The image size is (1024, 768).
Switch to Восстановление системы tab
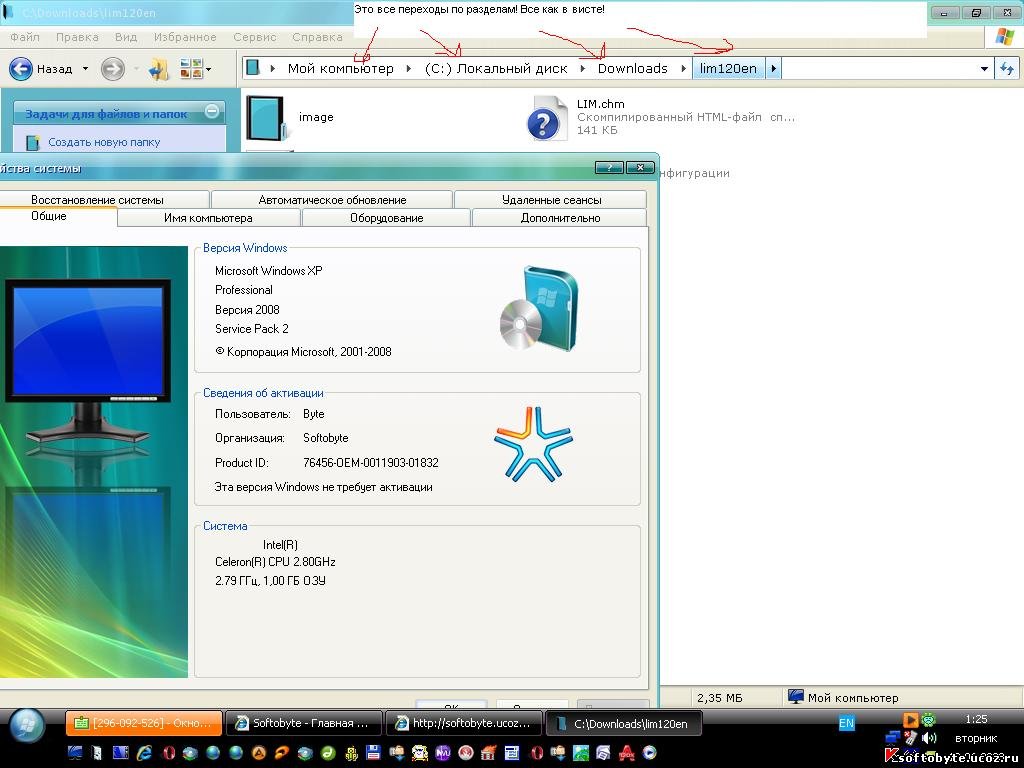pyautogui.click(x=103, y=200)
